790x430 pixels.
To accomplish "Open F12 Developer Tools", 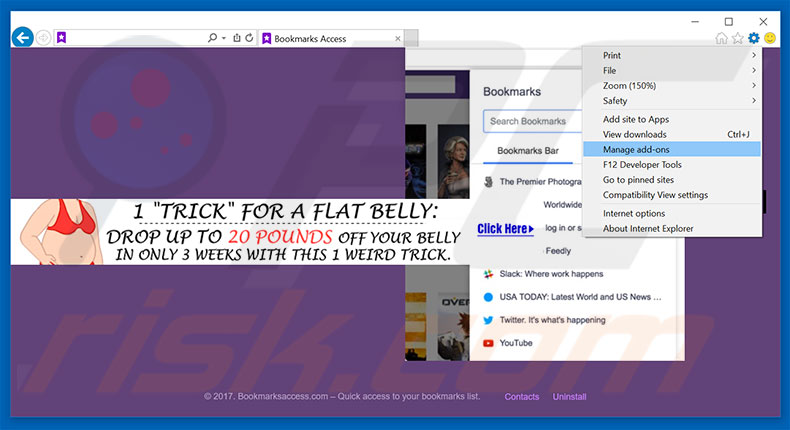I will [672, 164].
